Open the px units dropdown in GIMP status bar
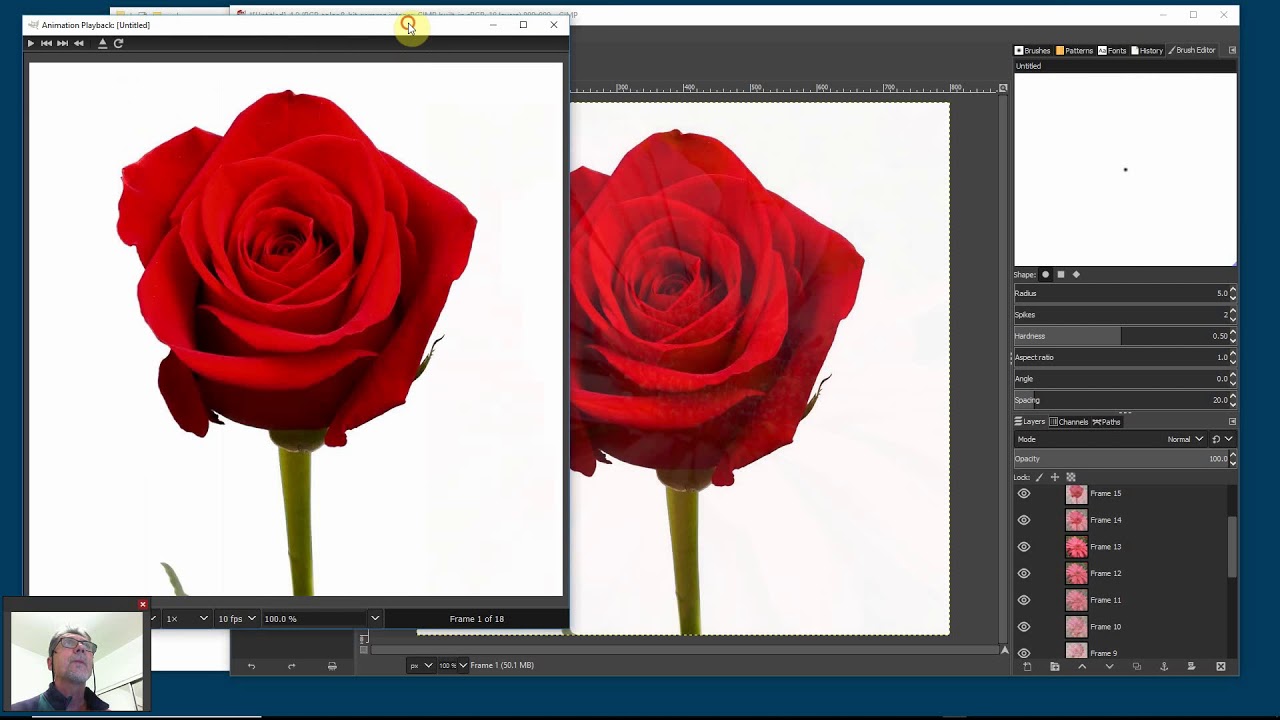Image resolution: width=1280 pixels, height=720 pixels. (x=421, y=666)
